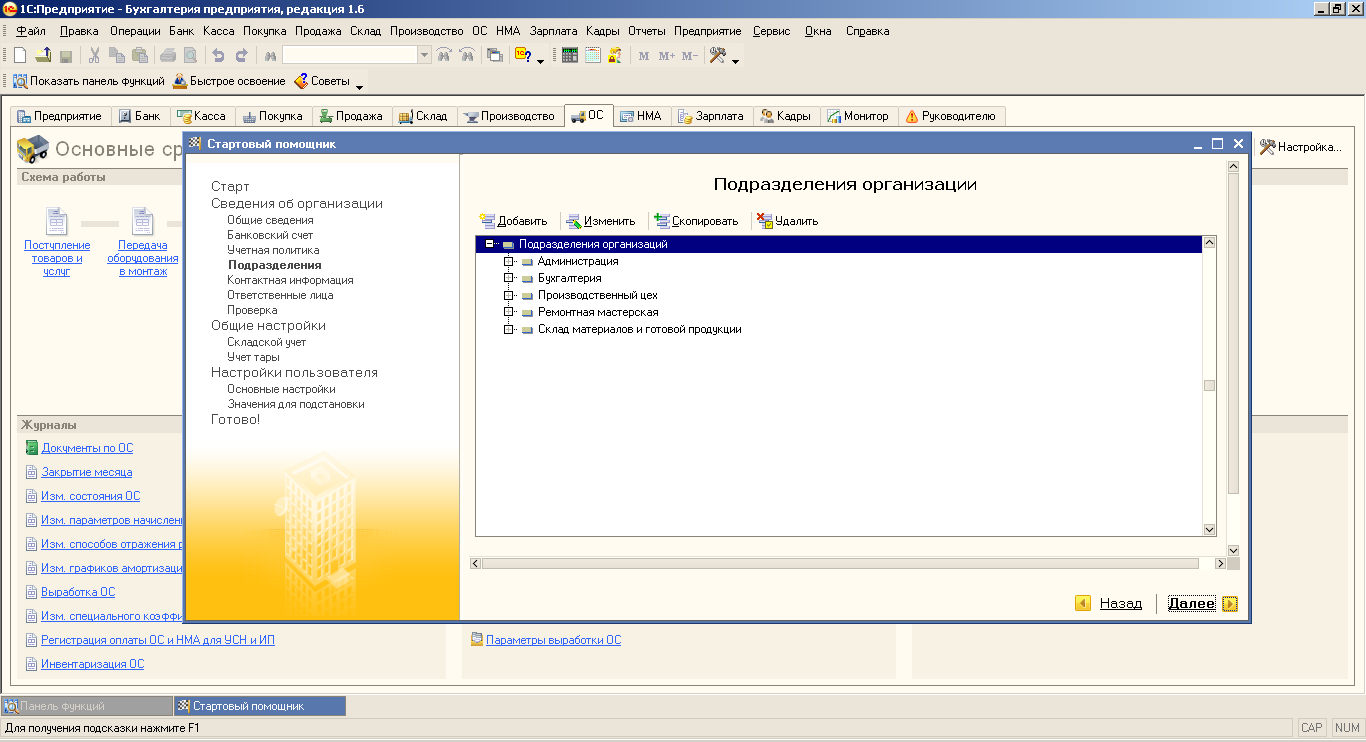The image size is (1366, 742).
Task: Click the M+ memory button
Action: tap(667, 56)
